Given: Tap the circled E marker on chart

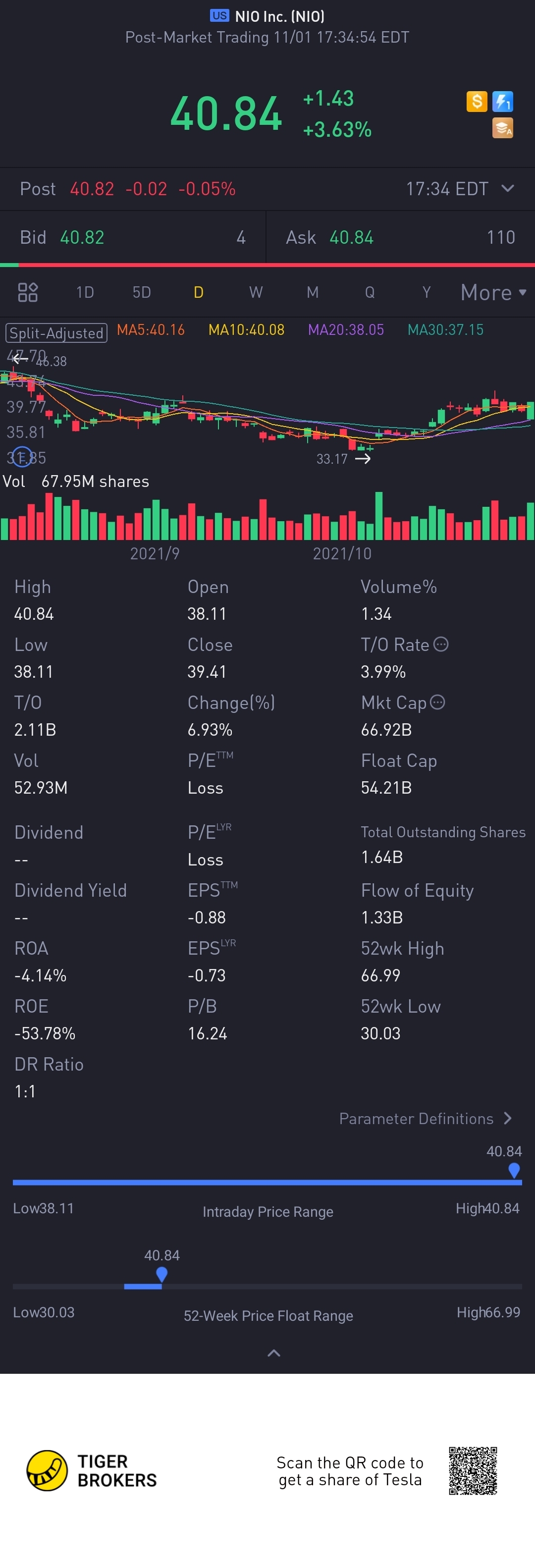Looking at the screenshot, I should [22, 456].
